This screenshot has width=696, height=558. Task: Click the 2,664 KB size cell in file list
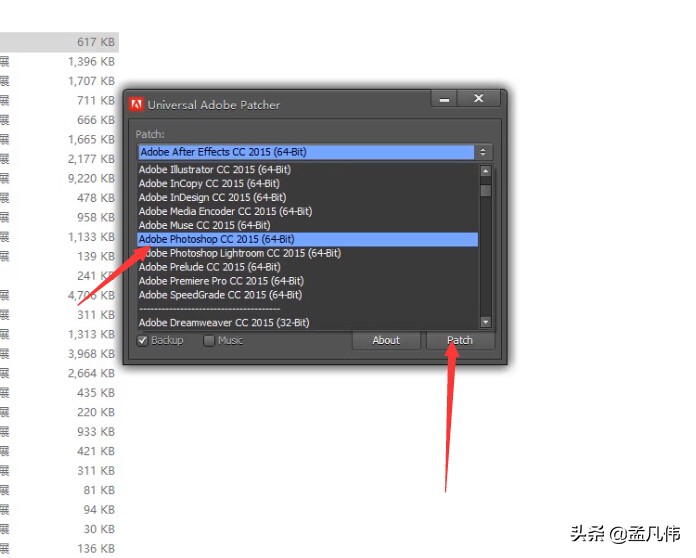click(91, 373)
